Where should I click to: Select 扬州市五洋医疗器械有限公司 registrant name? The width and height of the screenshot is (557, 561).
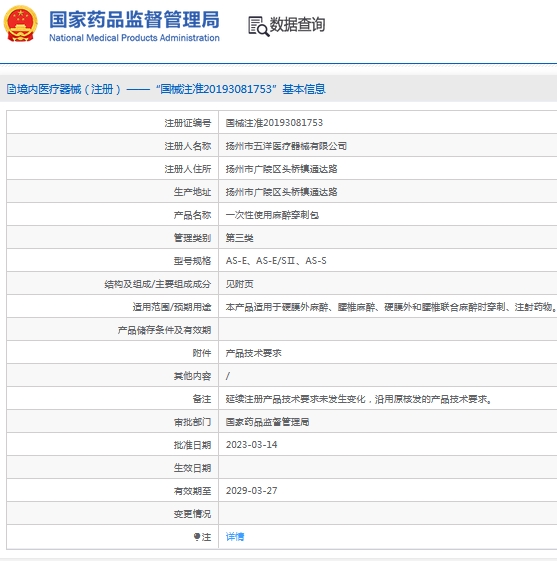coord(286,146)
